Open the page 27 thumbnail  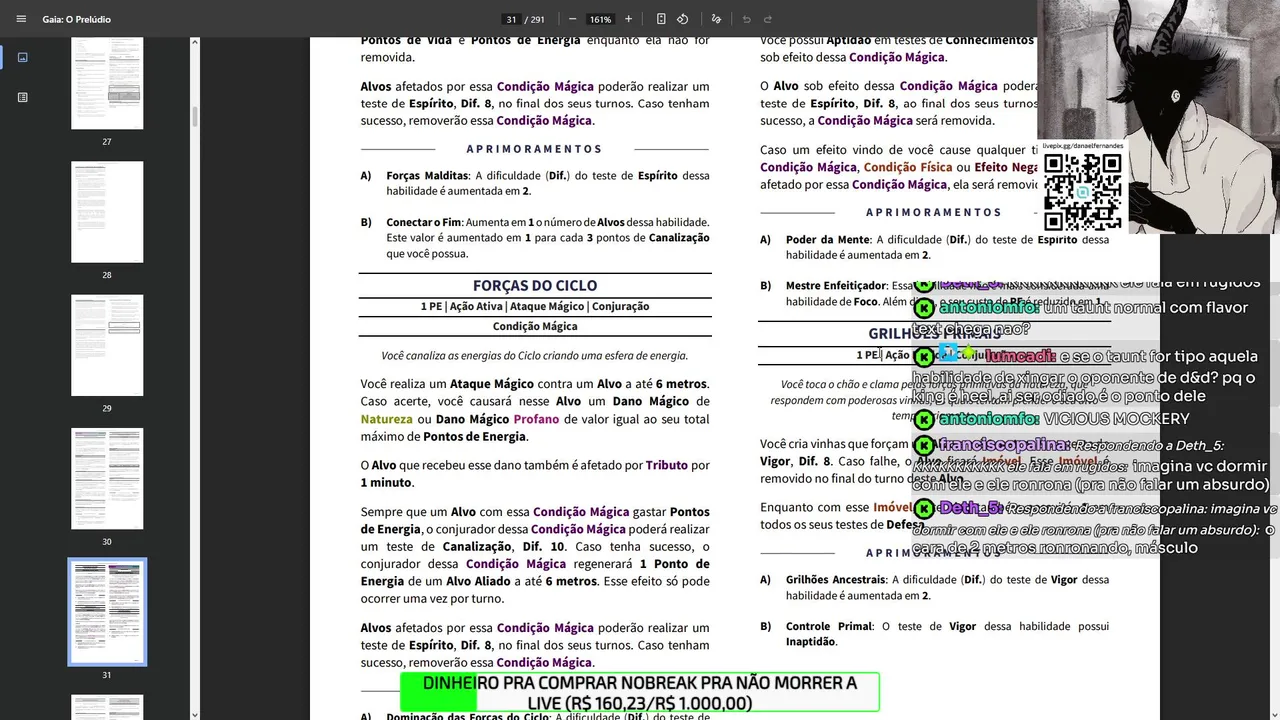click(x=107, y=83)
